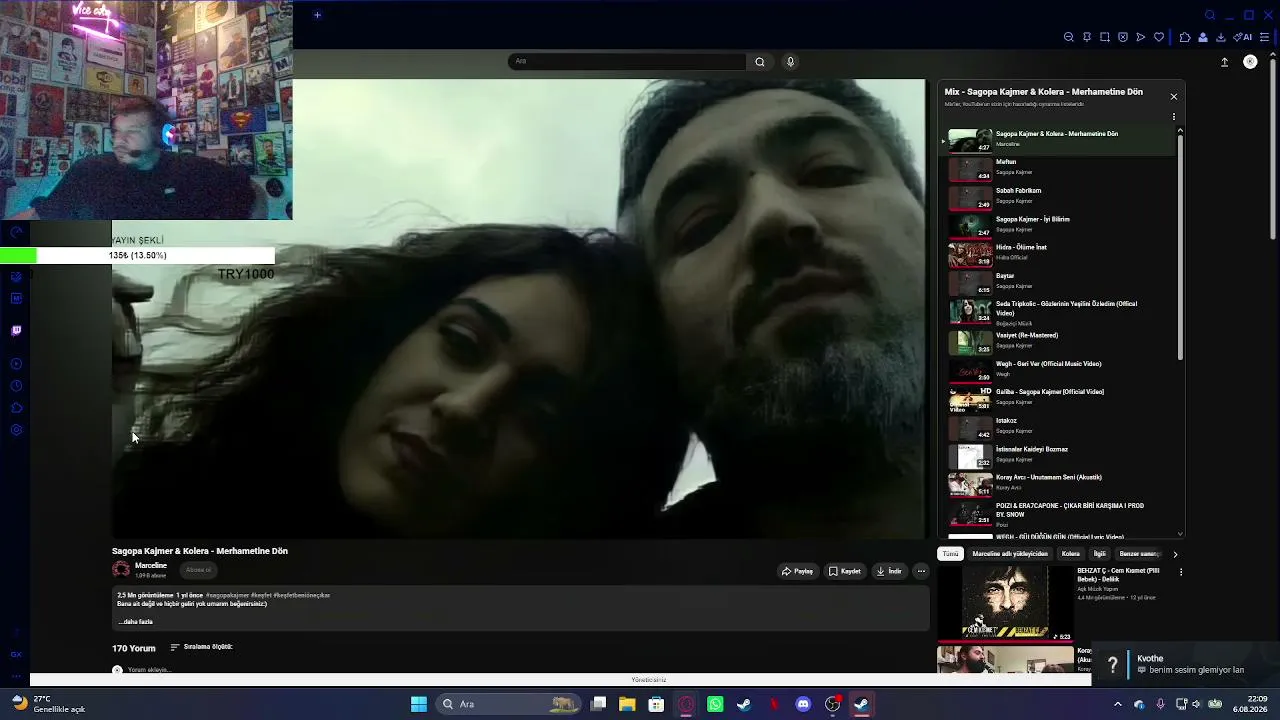Click the send arrow icon in toolbar
This screenshot has width=1280, height=720.
pos(1141,37)
